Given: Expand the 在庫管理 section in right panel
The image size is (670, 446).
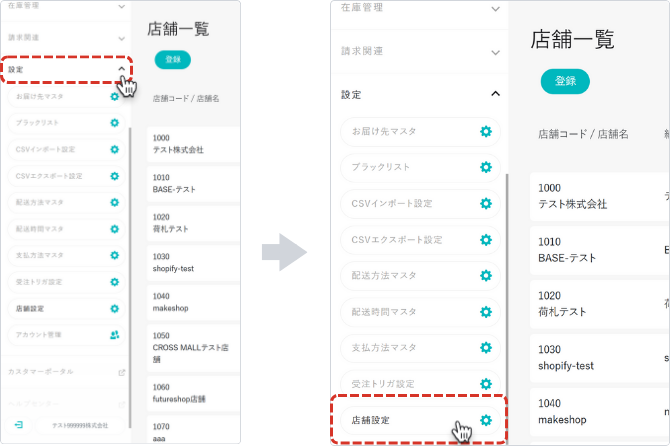Looking at the screenshot, I should (x=495, y=9).
